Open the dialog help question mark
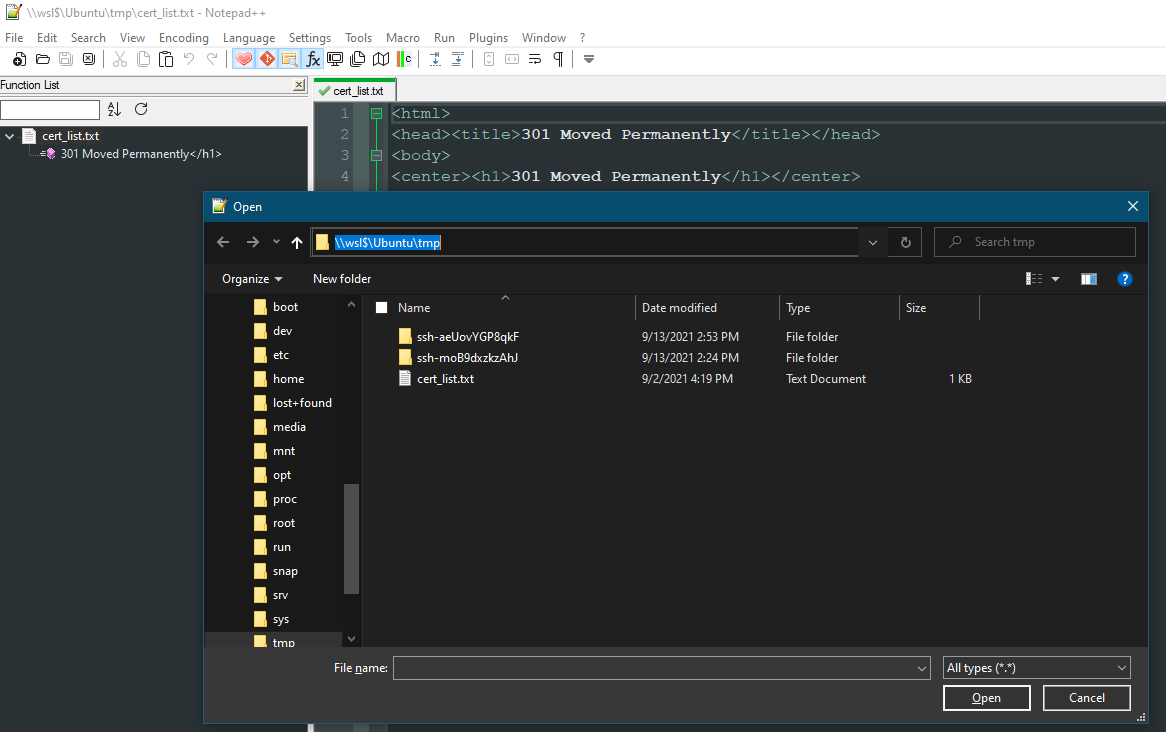 (1124, 279)
